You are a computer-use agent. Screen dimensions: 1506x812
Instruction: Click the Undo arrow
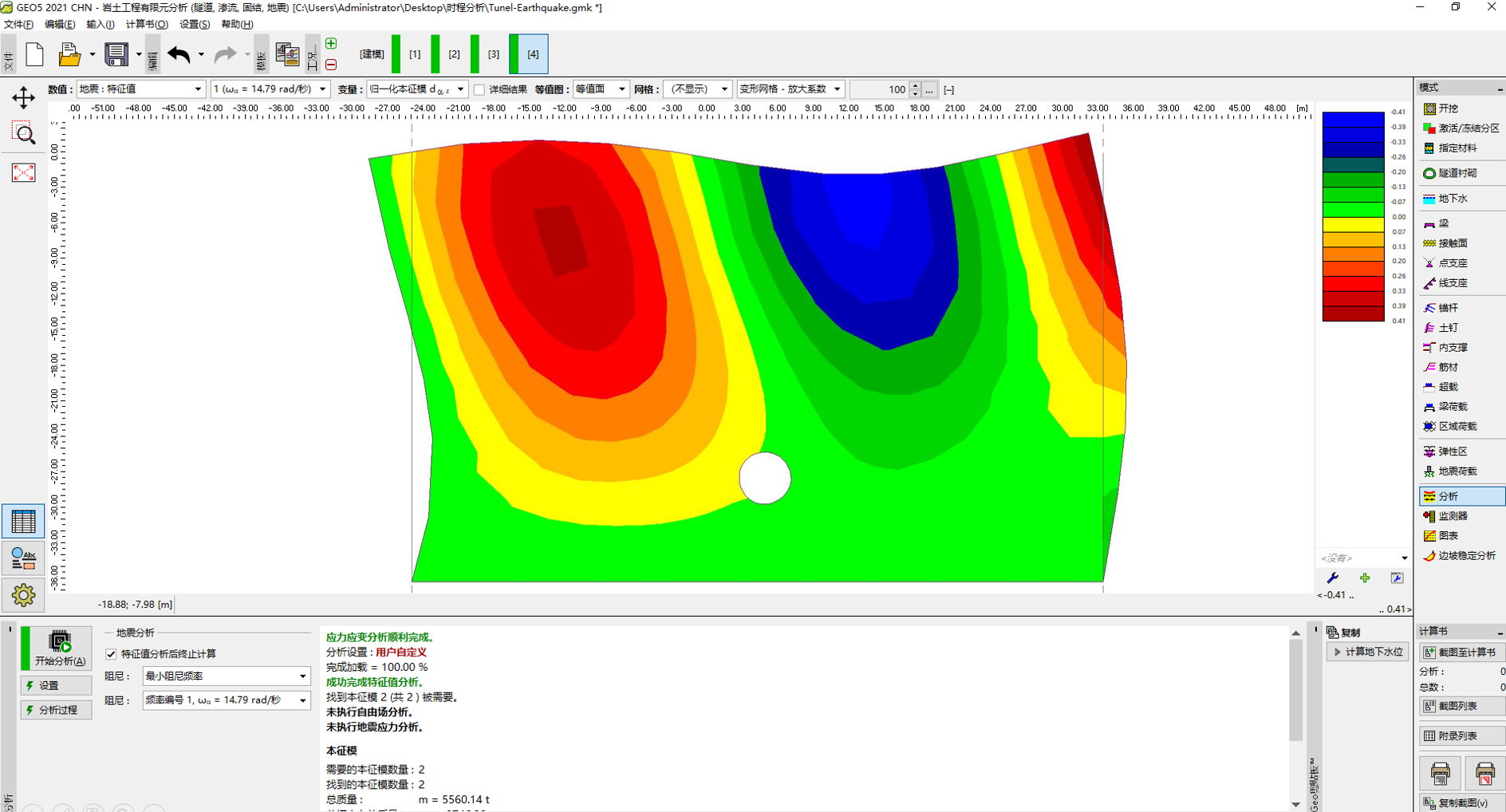(179, 54)
